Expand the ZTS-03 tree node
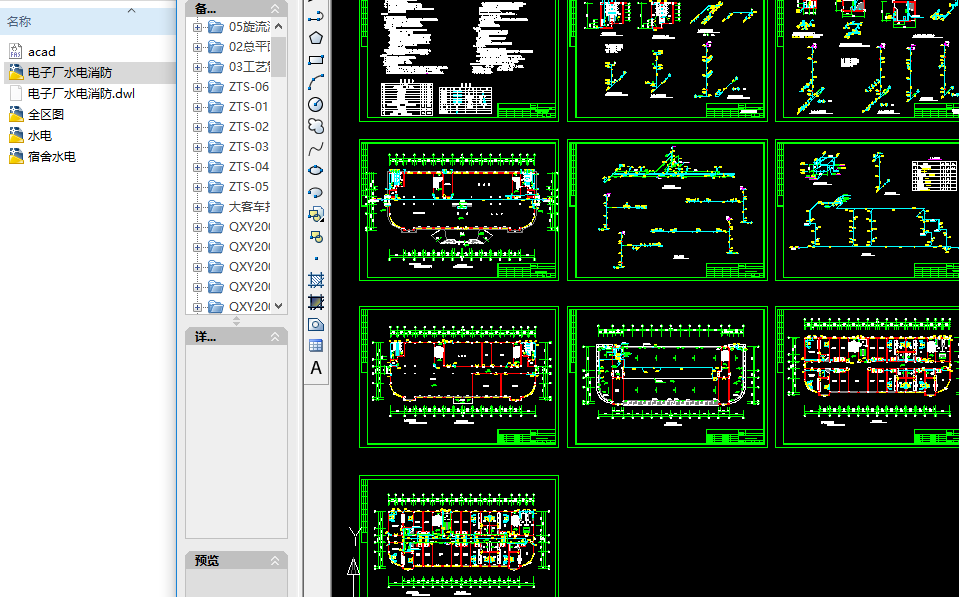959x597 pixels. coord(197,147)
